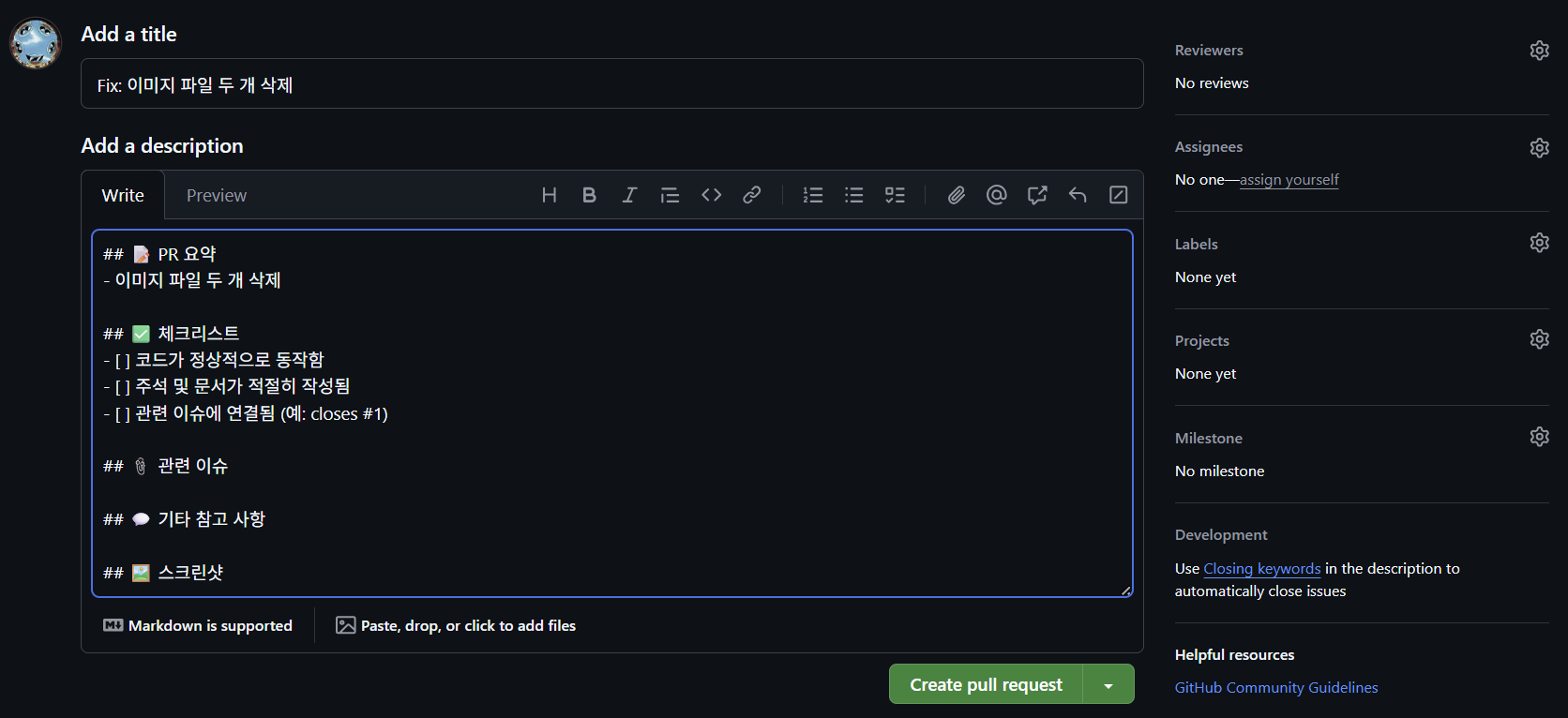This screenshot has width=1568, height=718.
Task: Click 'No reviews' text
Action: tap(1212, 83)
